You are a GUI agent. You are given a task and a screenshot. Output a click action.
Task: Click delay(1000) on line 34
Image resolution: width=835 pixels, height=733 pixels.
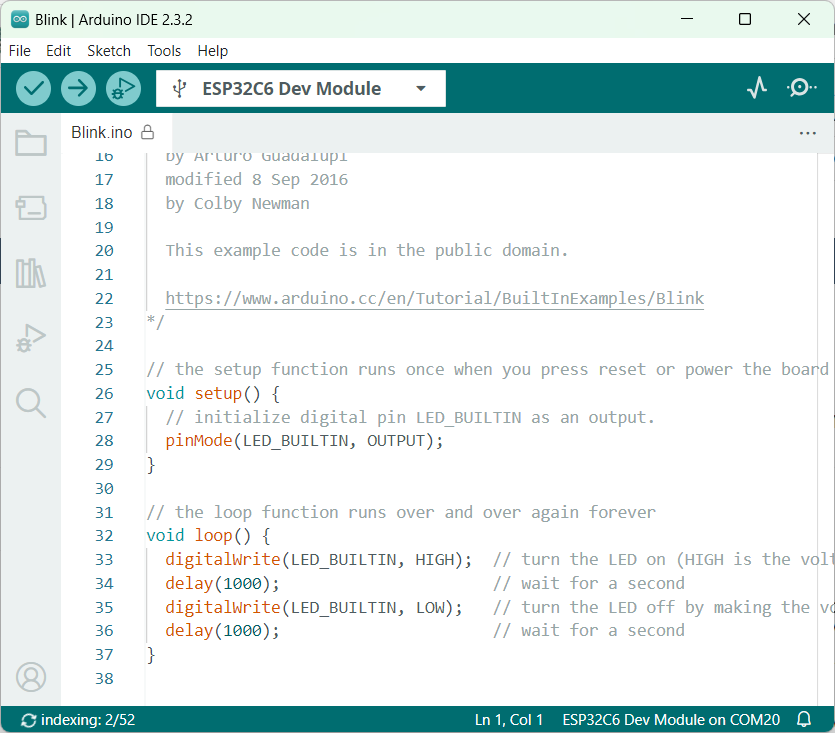tap(222, 583)
